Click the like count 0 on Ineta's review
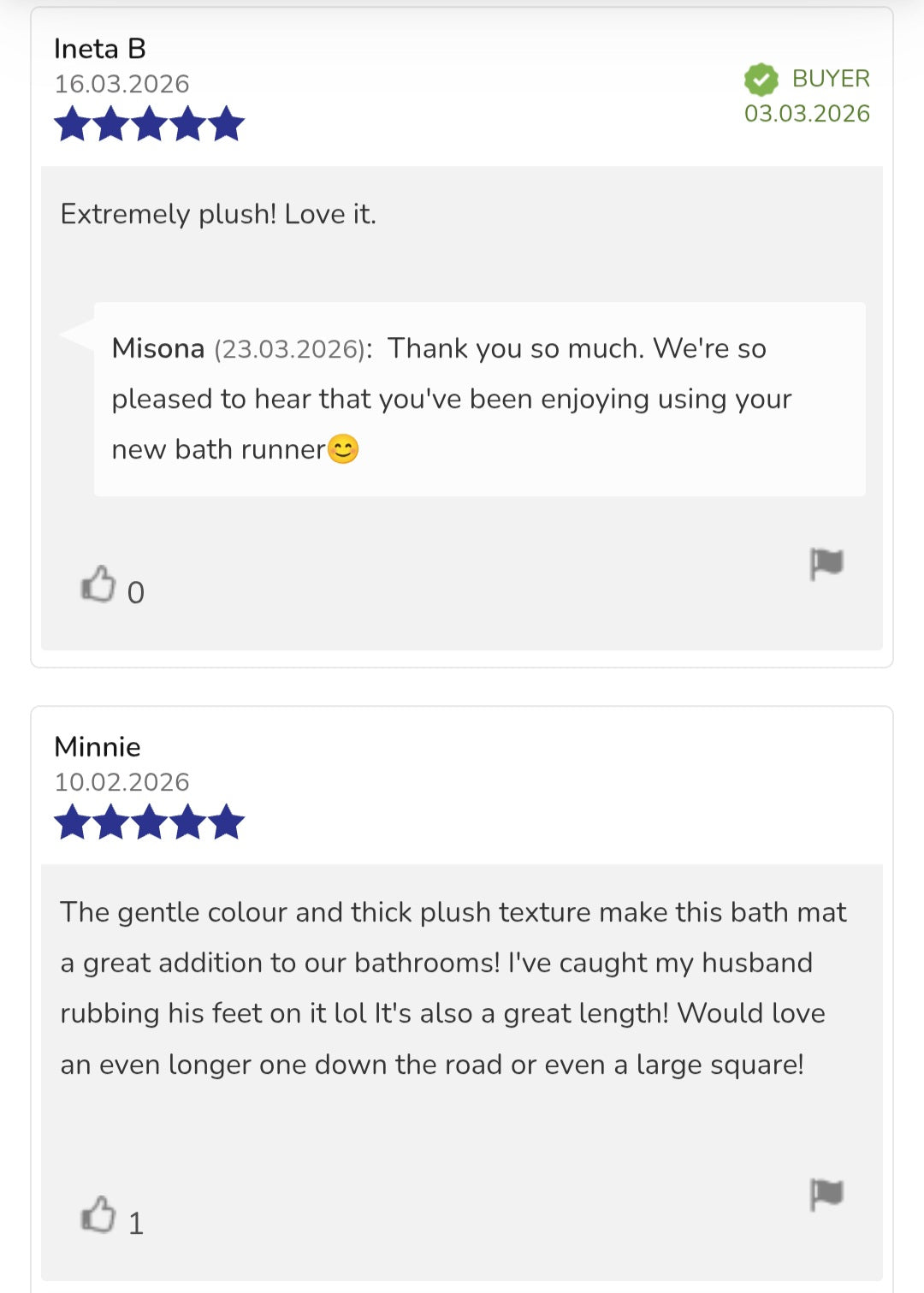Image resolution: width=924 pixels, height=1293 pixels. [x=136, y=593]
